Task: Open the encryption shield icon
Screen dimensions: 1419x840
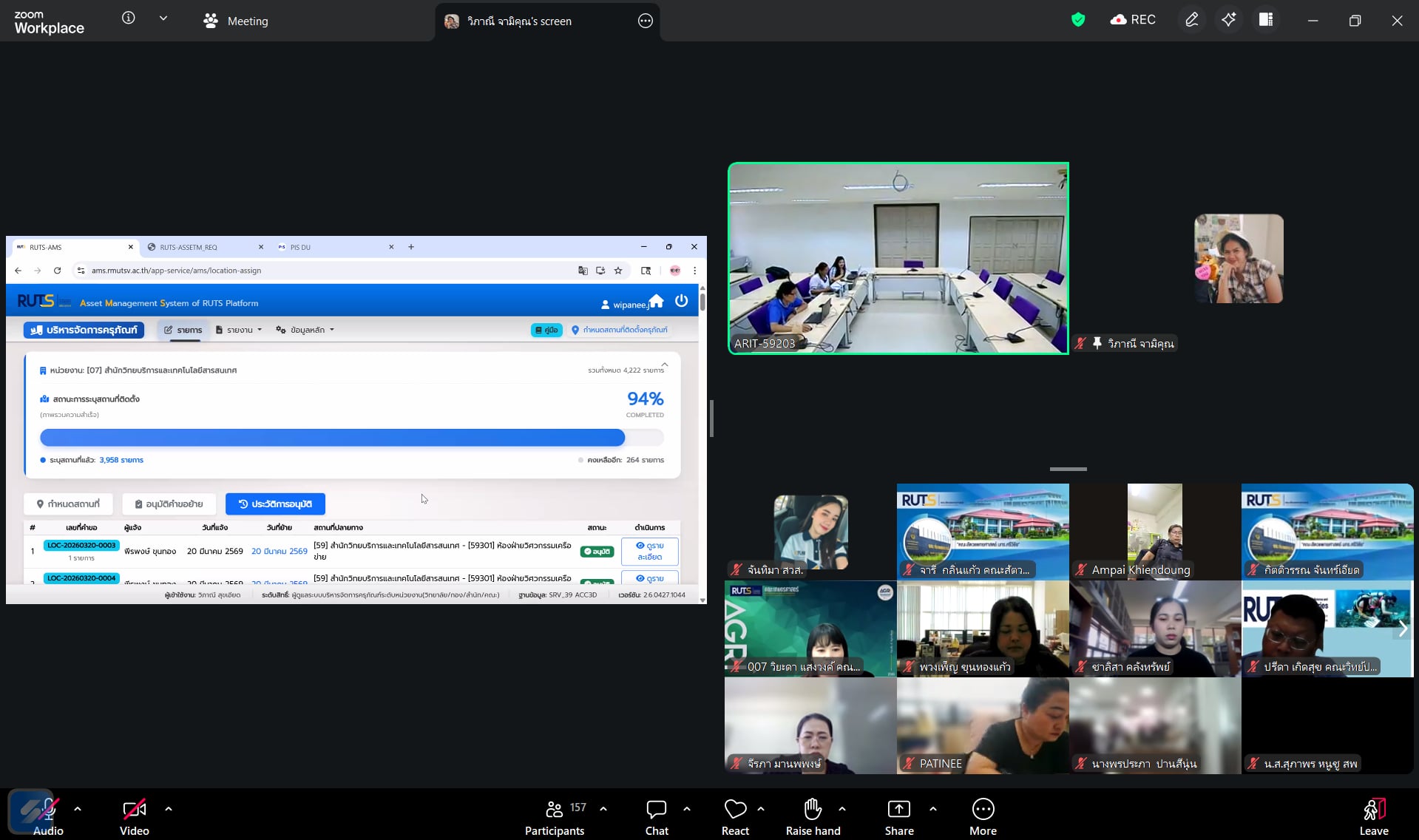Action: point(1077,20)
